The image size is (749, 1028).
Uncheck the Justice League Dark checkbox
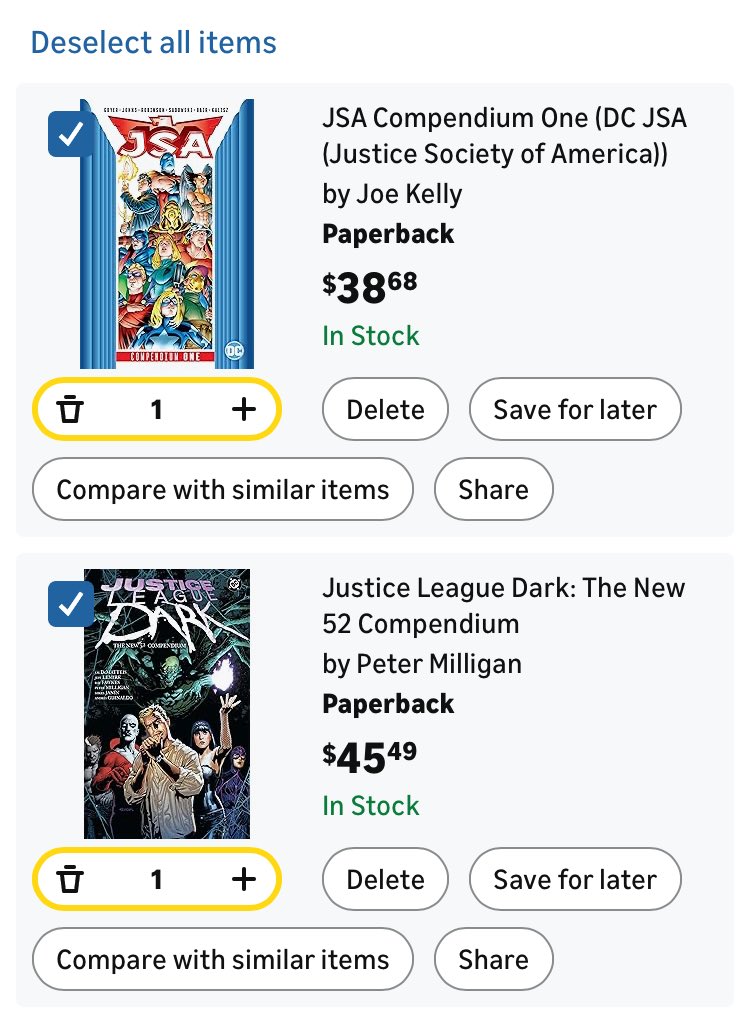tap(71, 604)
